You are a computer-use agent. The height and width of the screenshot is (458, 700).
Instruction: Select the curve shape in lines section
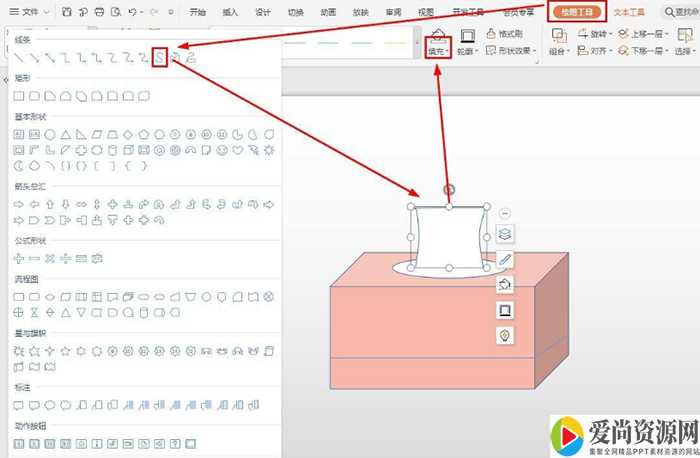tap(158, 58)
